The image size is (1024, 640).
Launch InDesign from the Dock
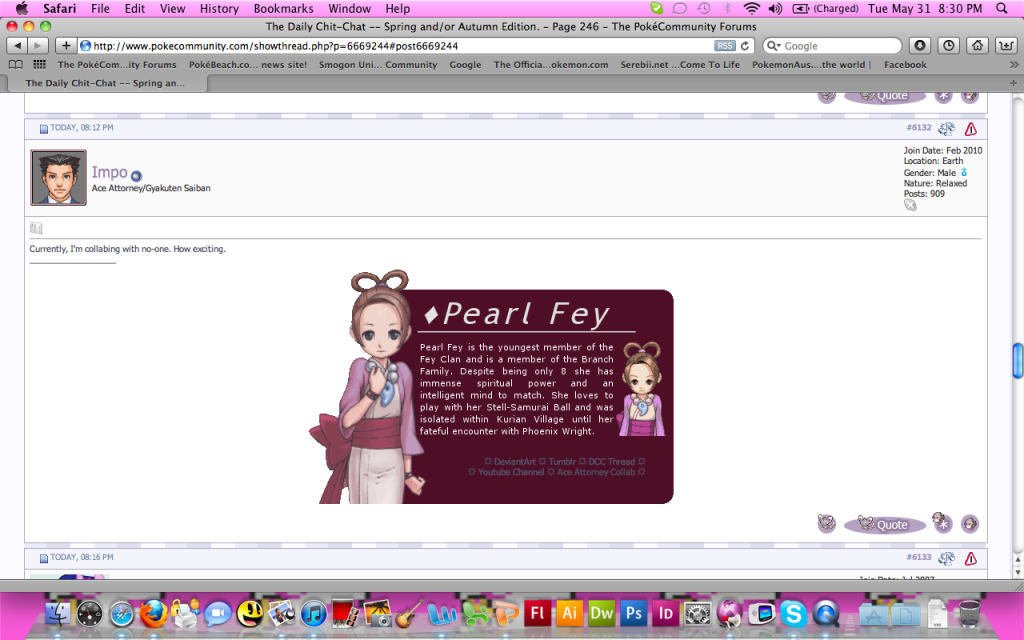(x=665, y=613)
